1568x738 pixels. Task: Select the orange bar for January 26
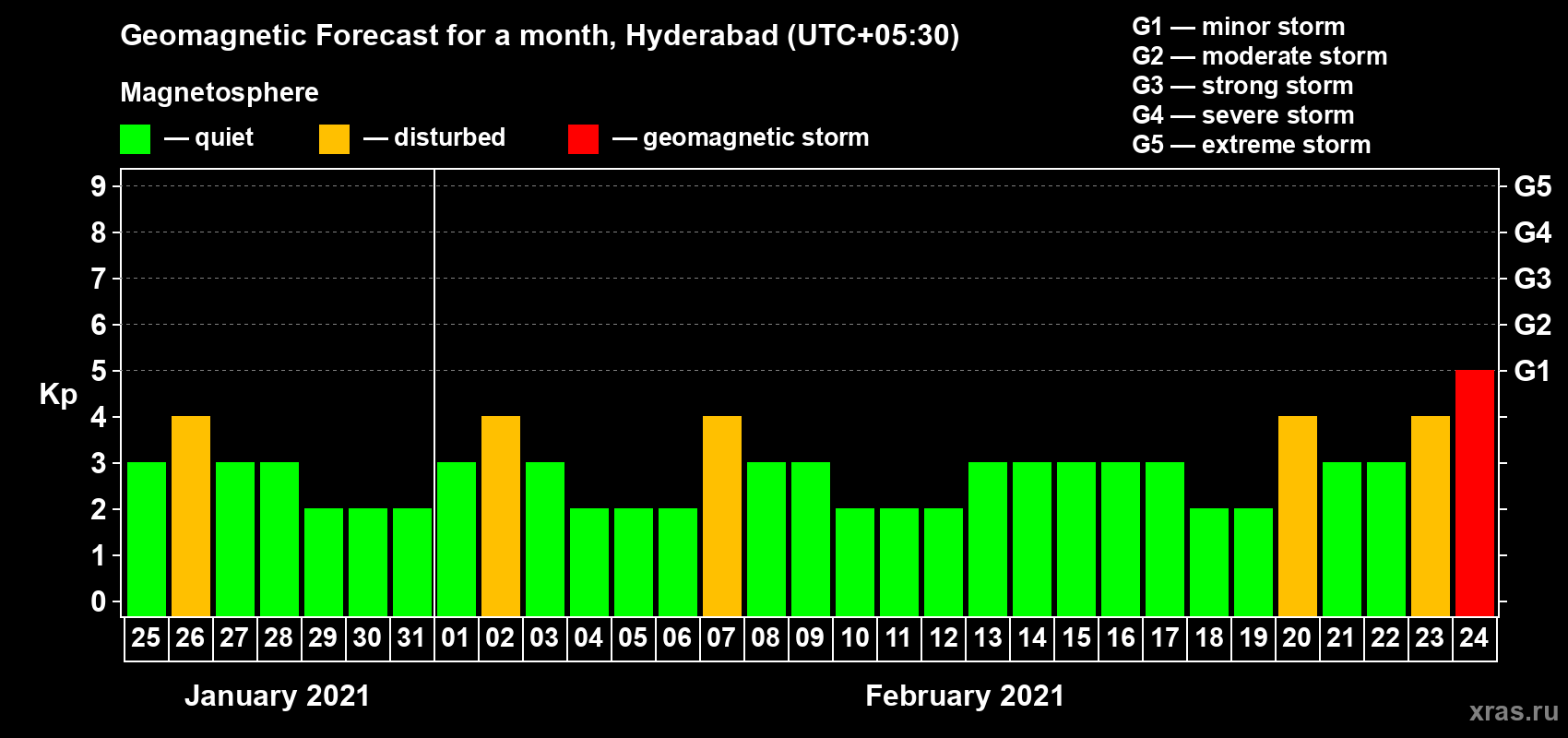click(x=191, y=516)
